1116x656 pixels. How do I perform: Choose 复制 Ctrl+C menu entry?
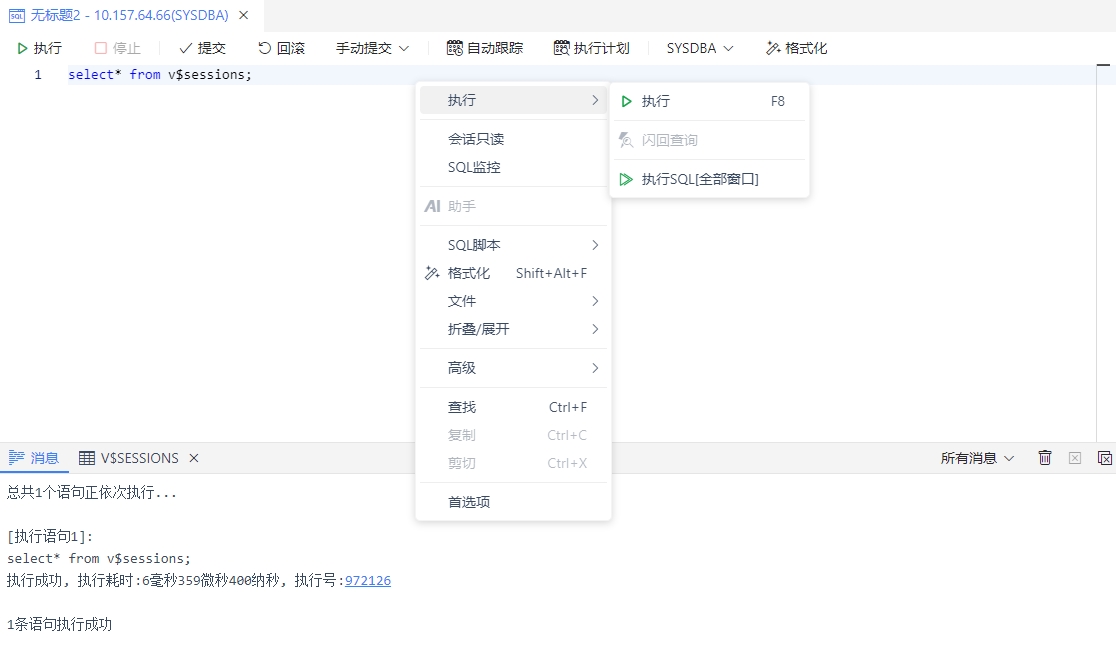click(x=513, y=435)
